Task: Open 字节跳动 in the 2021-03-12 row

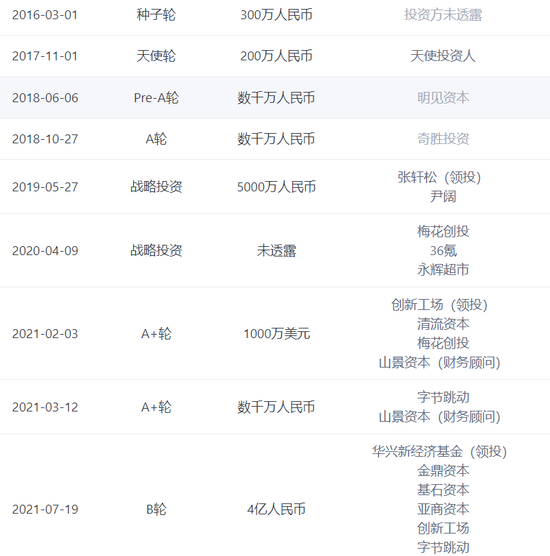Action: [x=443, y=397]
